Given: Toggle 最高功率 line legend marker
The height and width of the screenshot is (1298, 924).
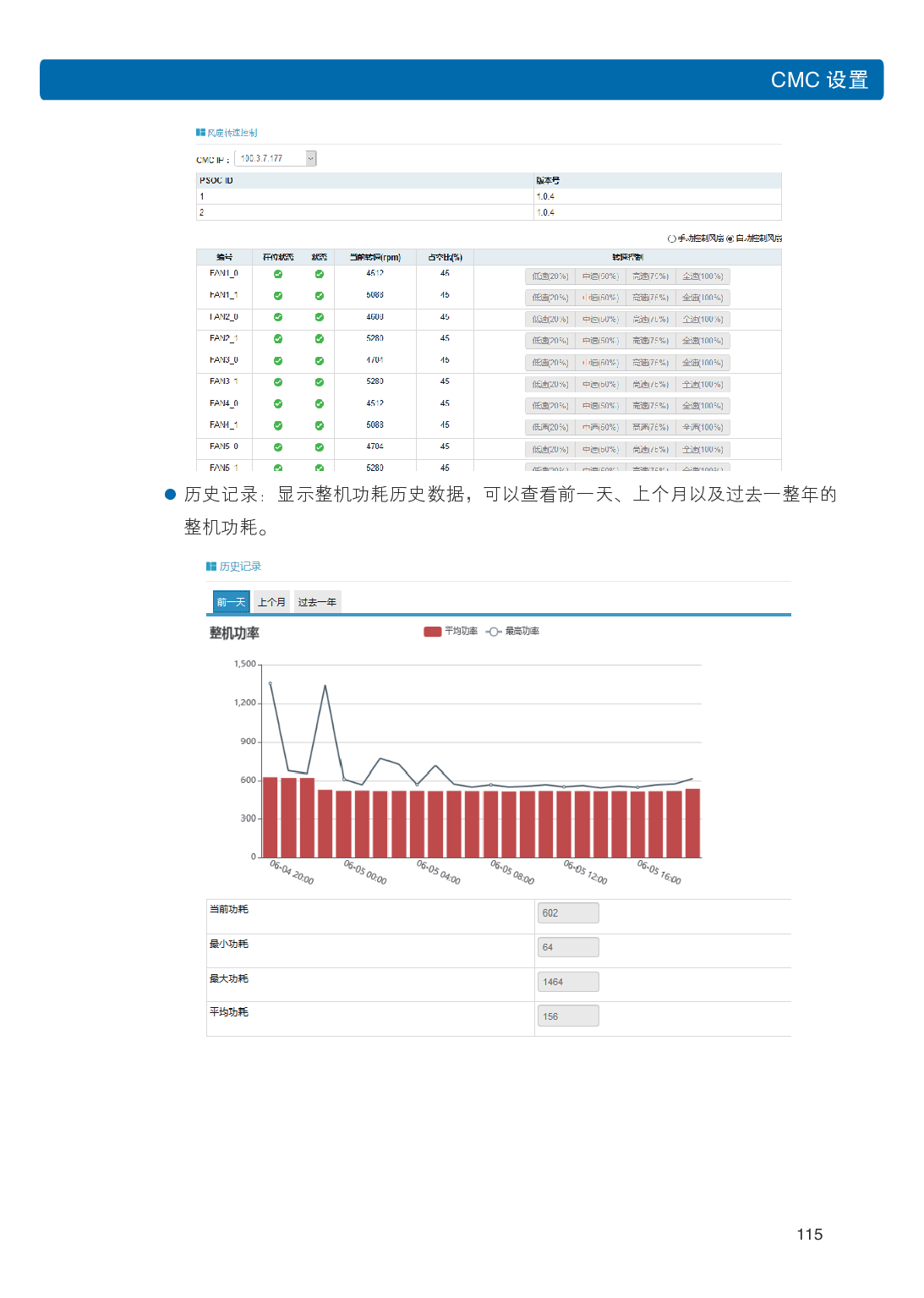Looking at the screenshot, I should [495, 632].
